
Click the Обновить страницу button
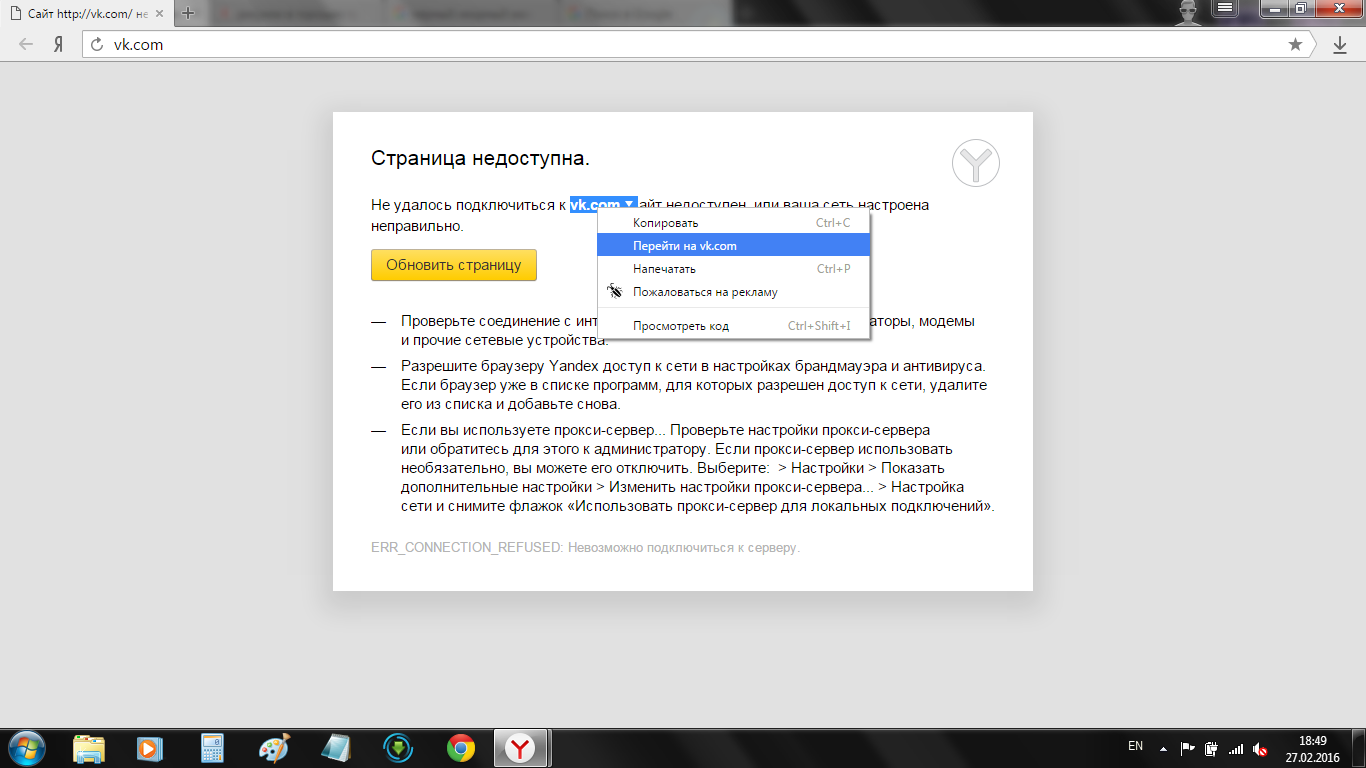click(453, 265)
